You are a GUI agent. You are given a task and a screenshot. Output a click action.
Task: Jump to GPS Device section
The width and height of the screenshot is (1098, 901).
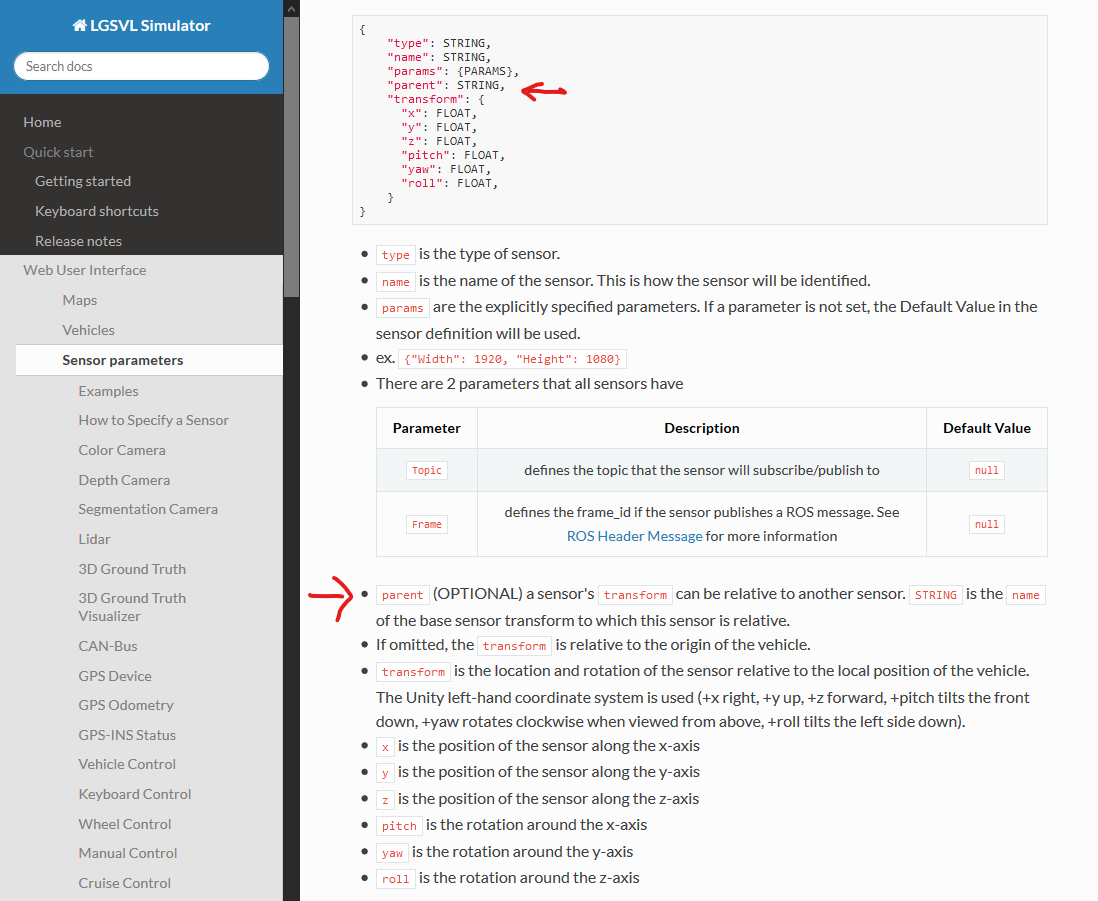point(115,676)
